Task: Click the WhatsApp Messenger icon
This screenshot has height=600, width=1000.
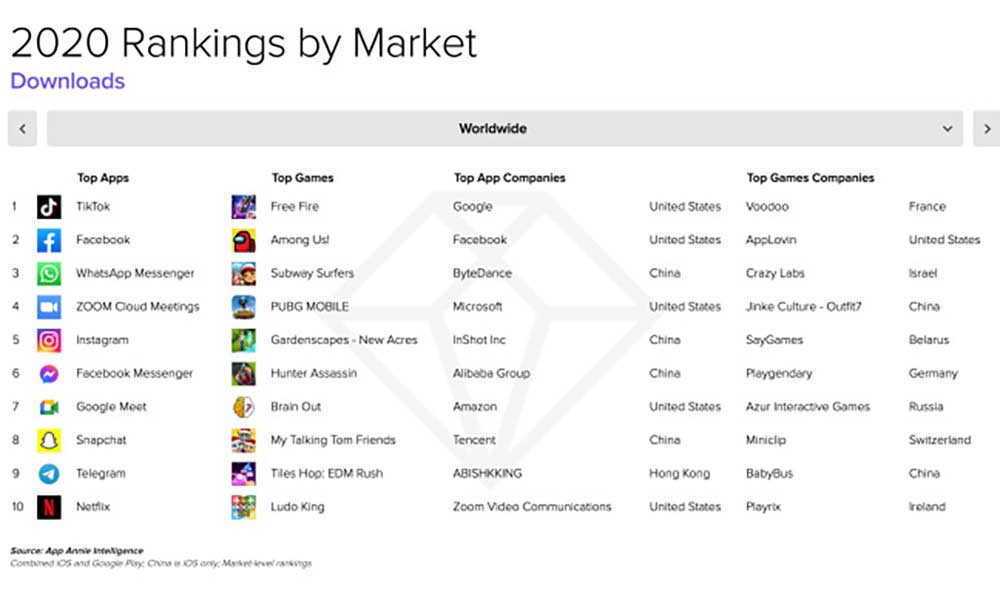Action: coord(49,274)
